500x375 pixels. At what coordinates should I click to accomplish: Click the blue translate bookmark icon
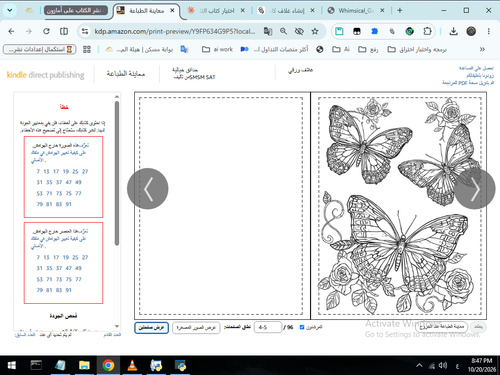pos(184,49)
